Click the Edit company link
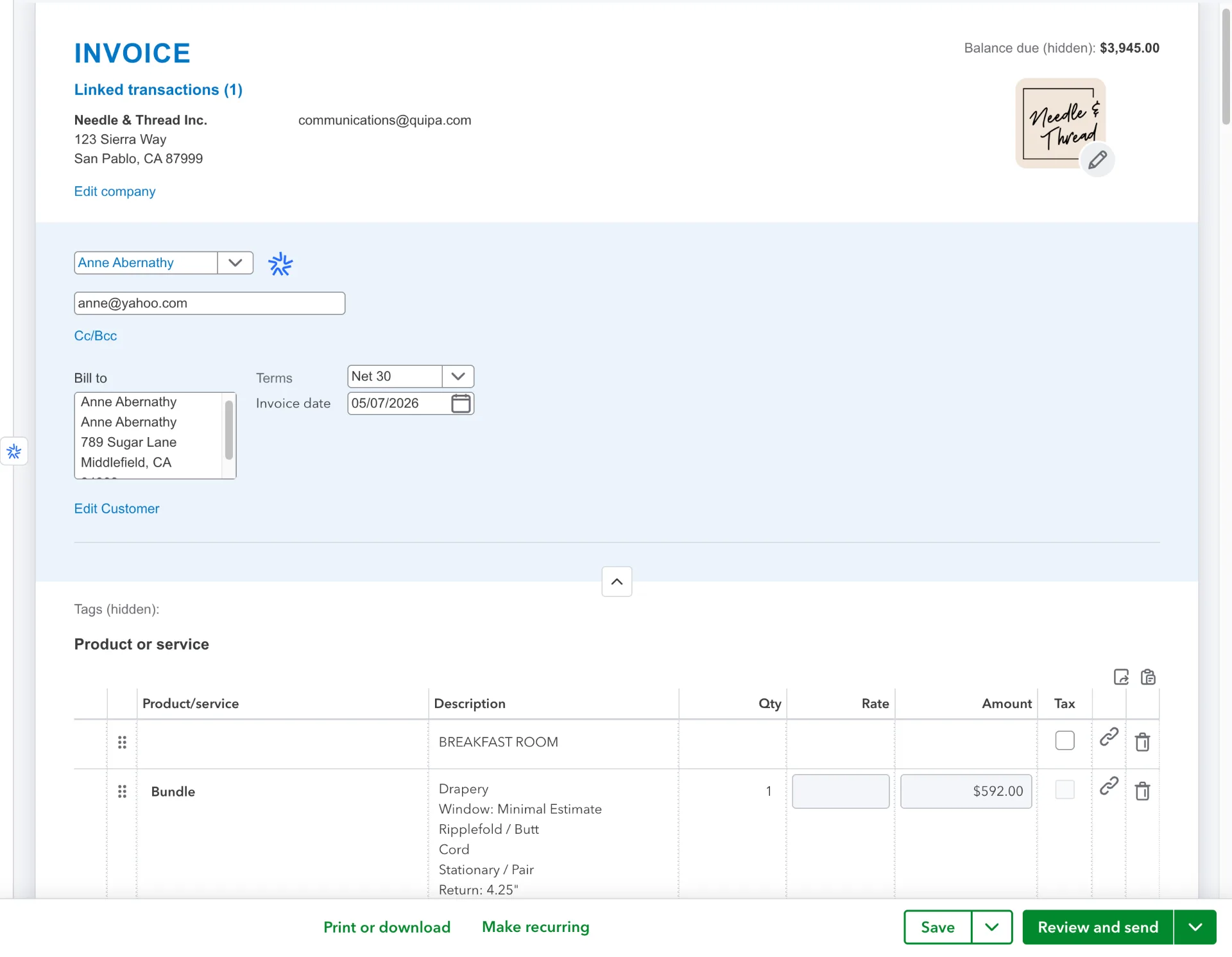1232x957 pixels. [x=115, y=191]
